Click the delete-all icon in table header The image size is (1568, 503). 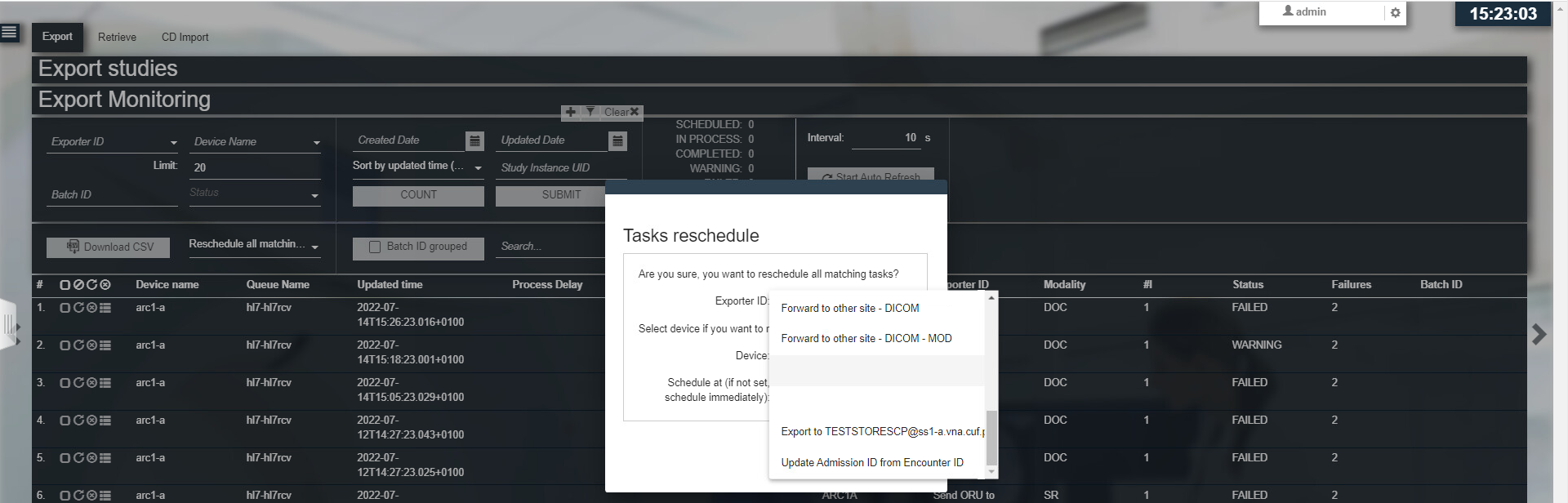[105, 284]
